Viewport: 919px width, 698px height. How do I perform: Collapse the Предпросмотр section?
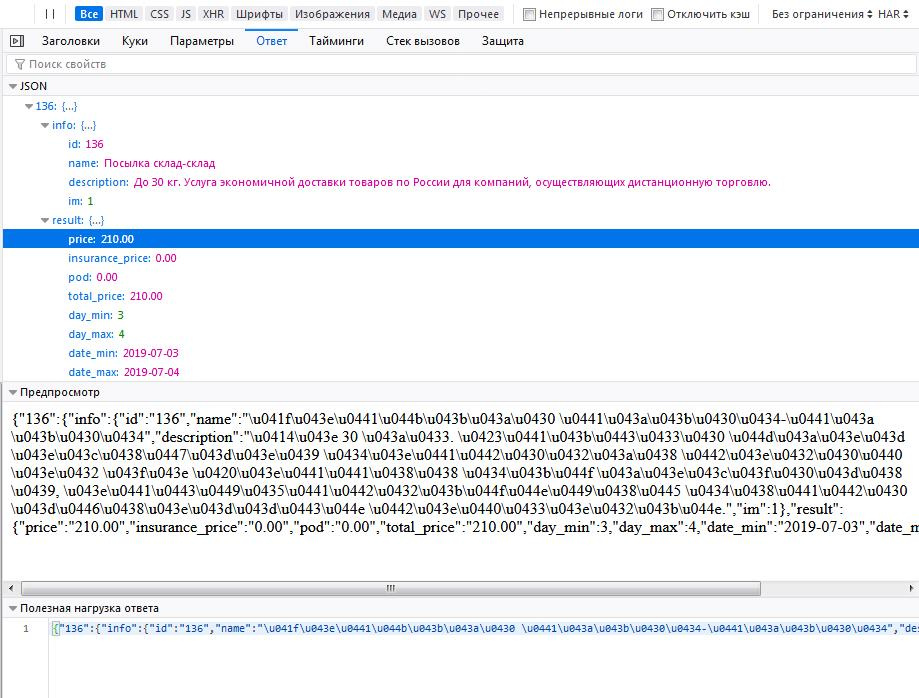[x=13, y=392]
